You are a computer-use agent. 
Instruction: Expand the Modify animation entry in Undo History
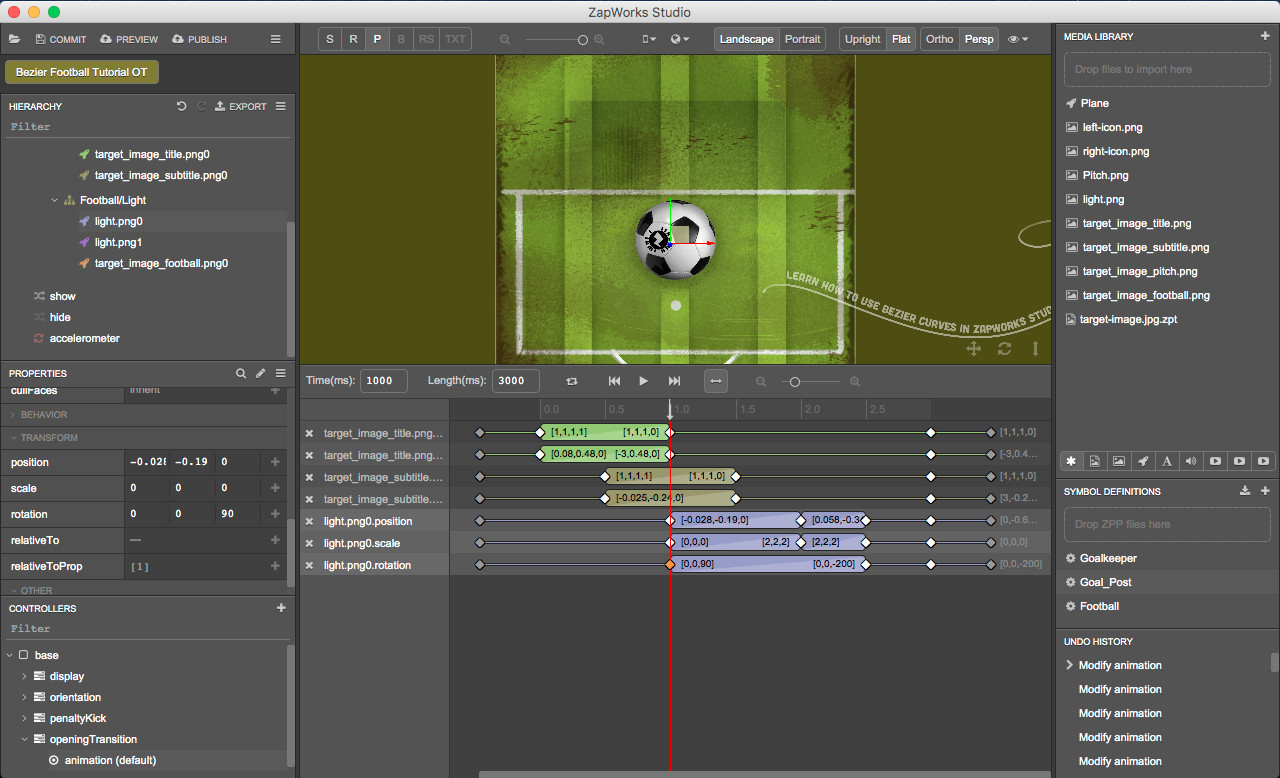(1069, 665)
